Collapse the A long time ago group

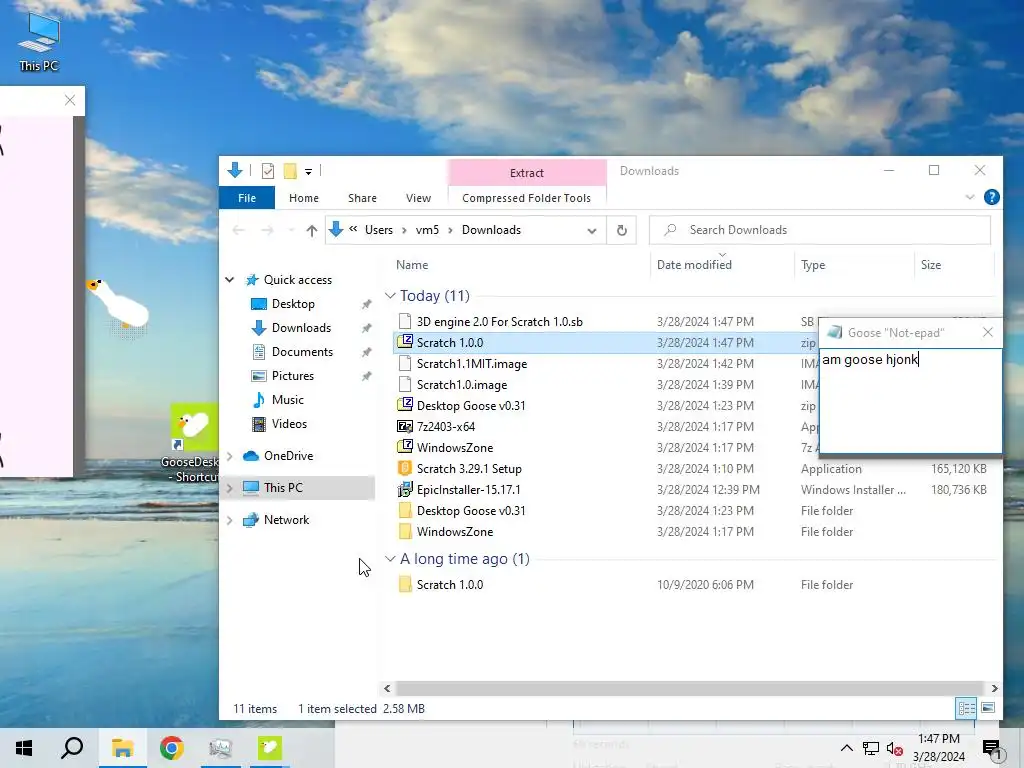coord(390,559)
